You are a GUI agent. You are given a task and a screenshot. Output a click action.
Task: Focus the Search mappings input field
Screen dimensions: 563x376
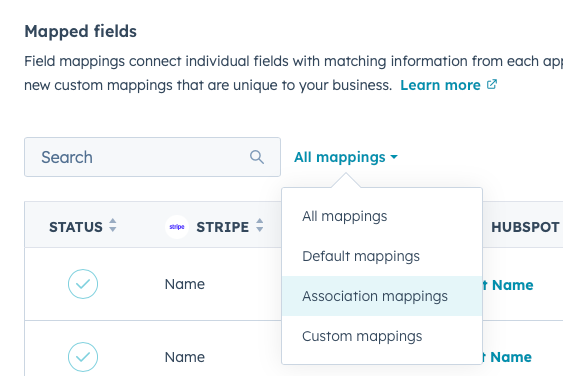click(152, 157)
